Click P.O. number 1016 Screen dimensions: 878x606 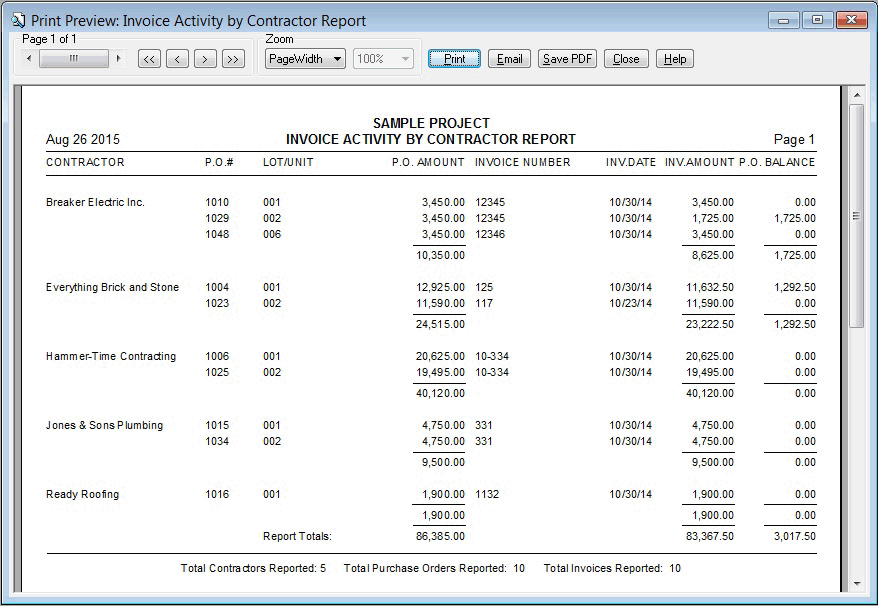pos(217,494)
